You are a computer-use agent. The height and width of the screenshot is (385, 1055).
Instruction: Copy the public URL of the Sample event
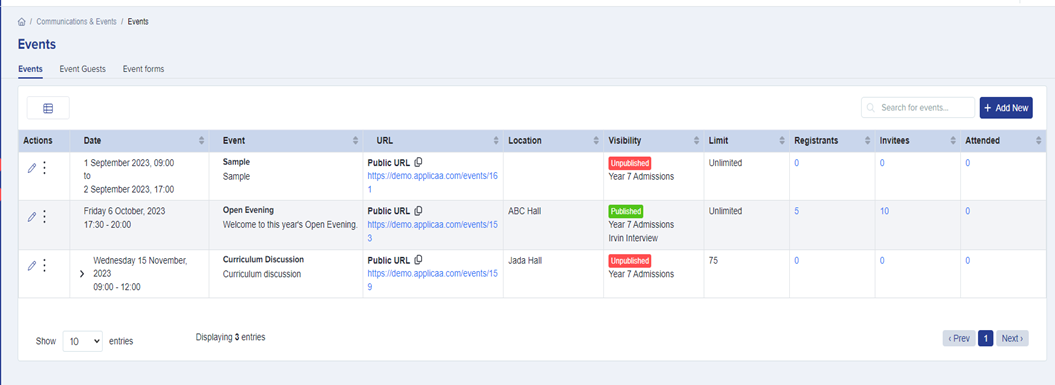pos(418,162)
